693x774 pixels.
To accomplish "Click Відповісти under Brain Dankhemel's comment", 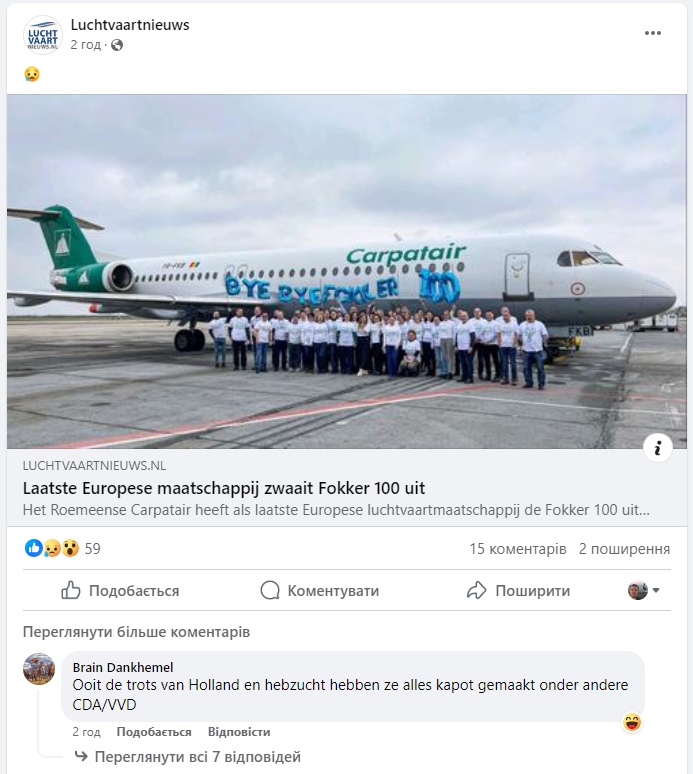I will pyautogui.click(x=239, y=732).
